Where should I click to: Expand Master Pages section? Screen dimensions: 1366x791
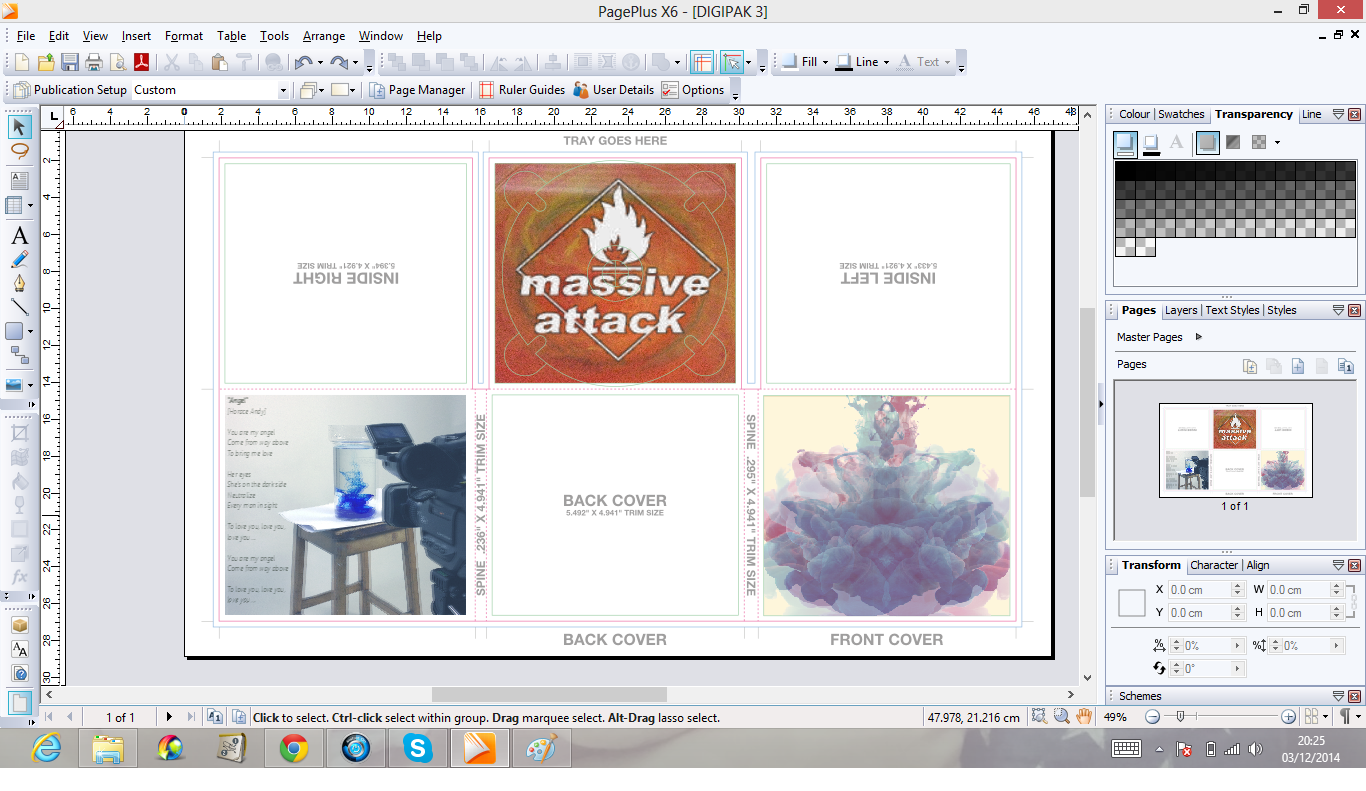coord(1199,337)
